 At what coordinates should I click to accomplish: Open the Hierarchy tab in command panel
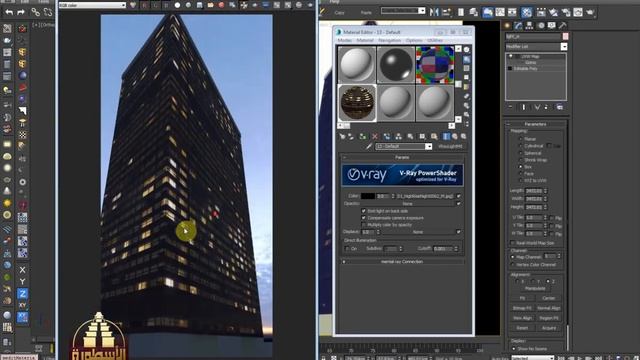pyautogui.click(x=529, y=25)
